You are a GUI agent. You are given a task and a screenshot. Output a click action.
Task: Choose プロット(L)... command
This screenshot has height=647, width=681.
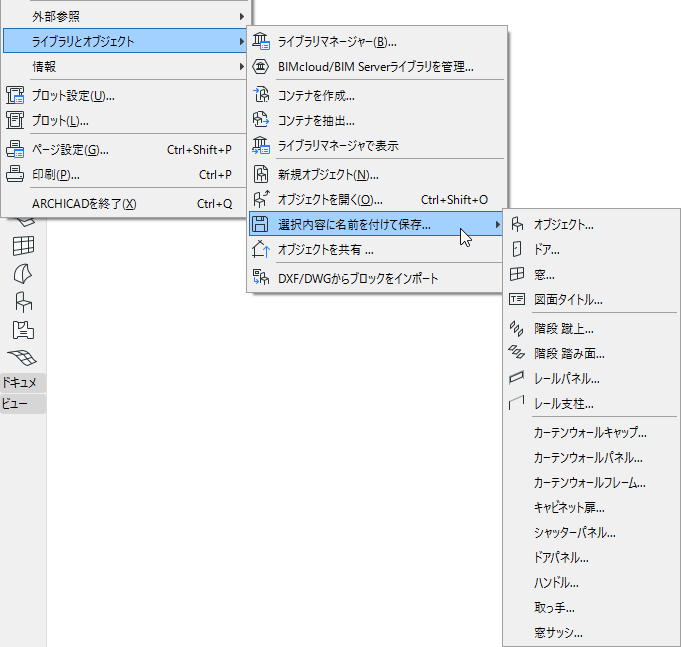click(125, 121)
